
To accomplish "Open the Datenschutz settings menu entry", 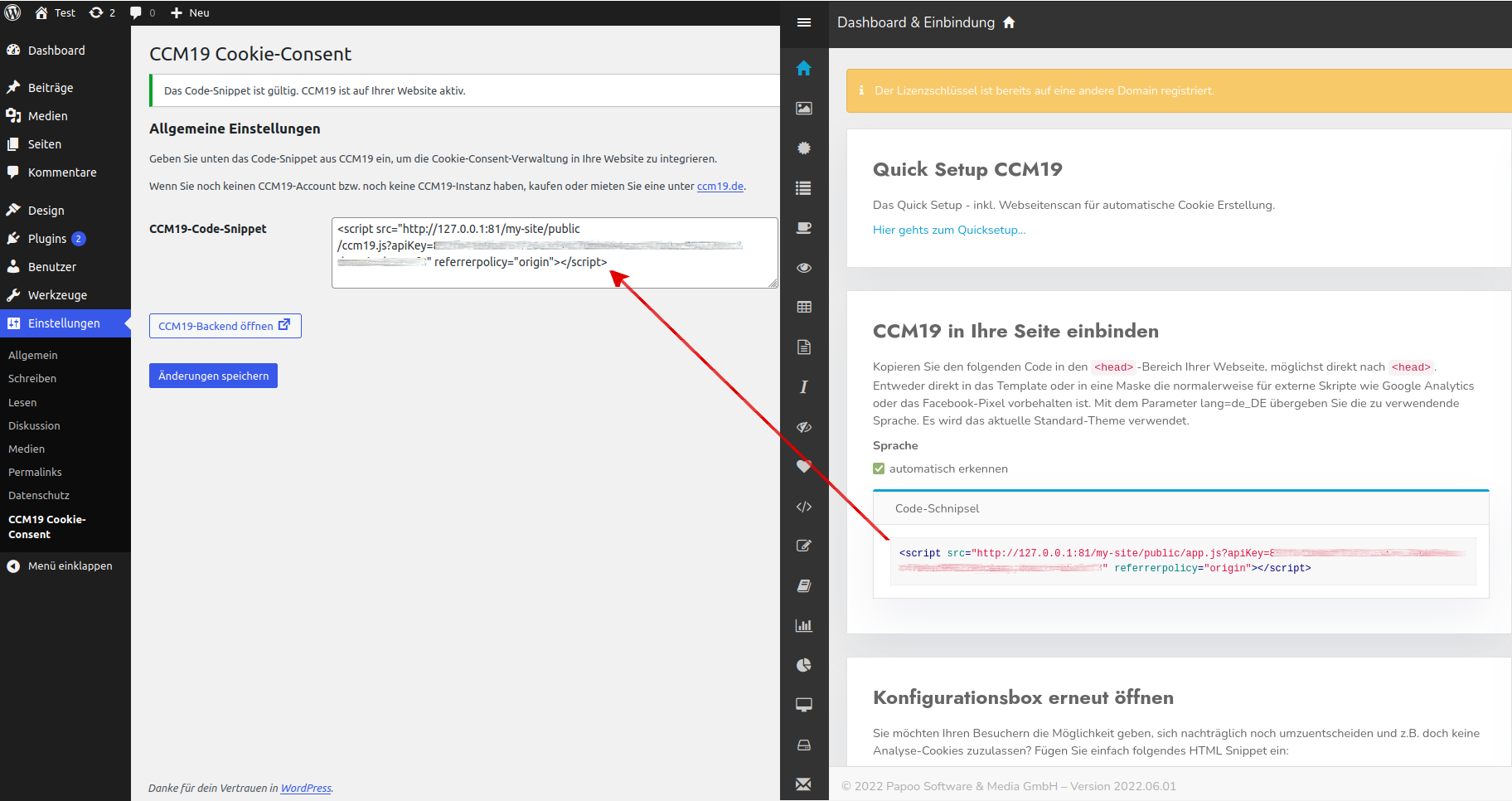I will tap(38, 495).
